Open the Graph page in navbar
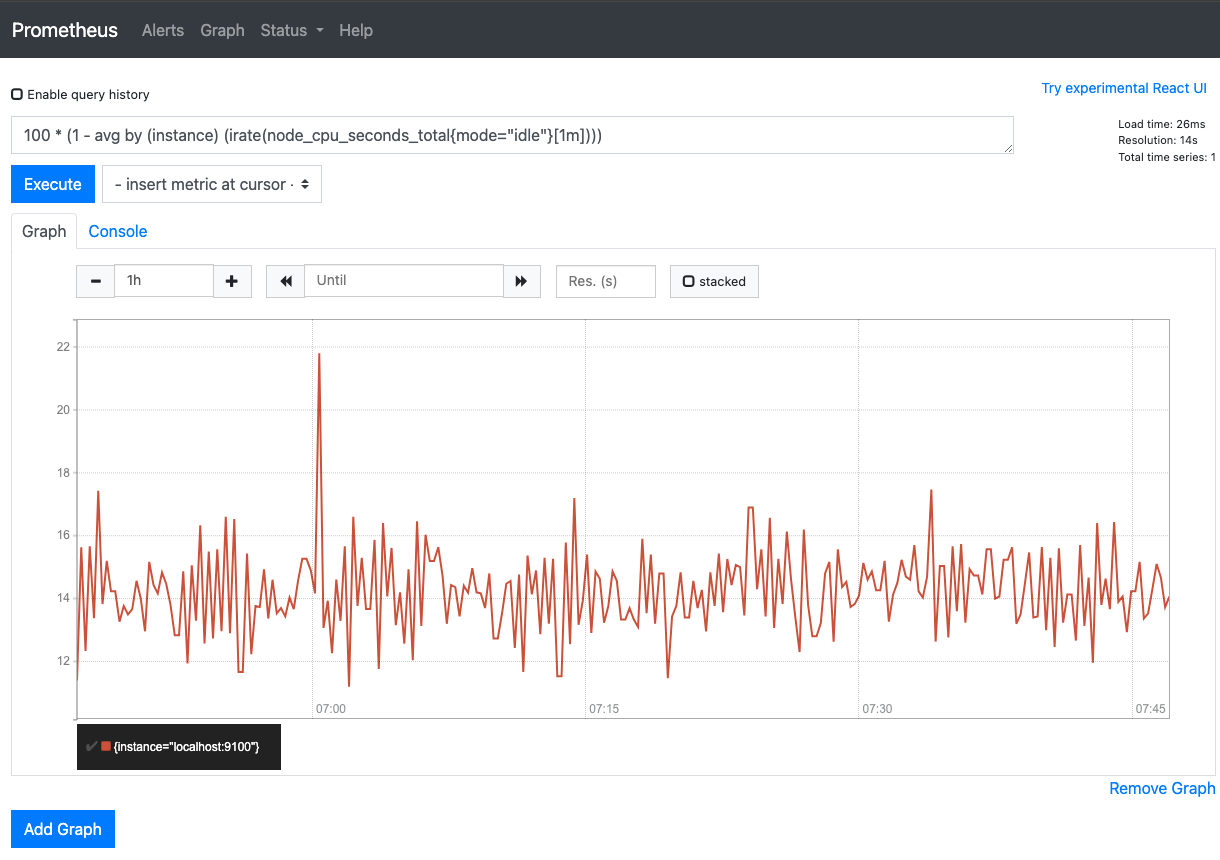The image size is (1220, 860). pos(222,30)
